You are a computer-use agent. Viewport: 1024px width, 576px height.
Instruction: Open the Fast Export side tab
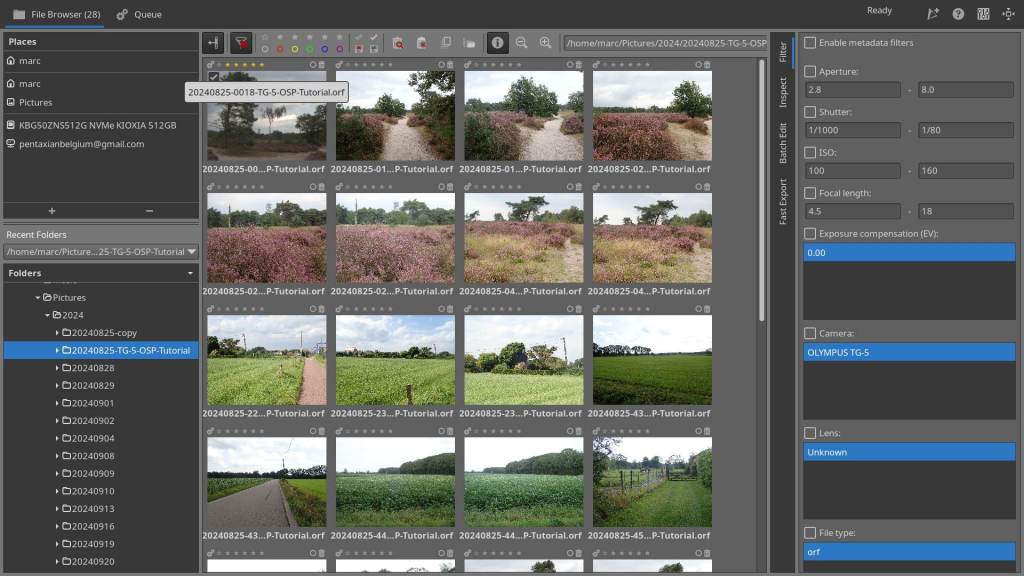783,202
